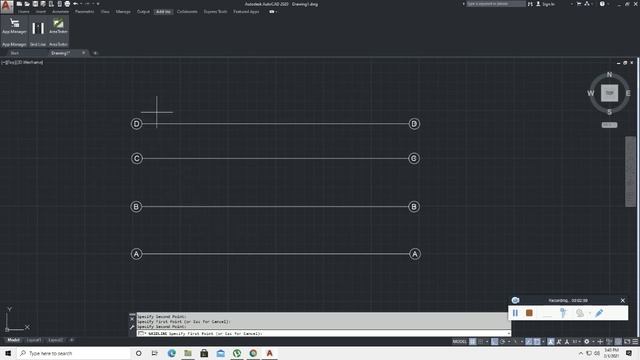Toggle annotation visibility in status bar
This screenshot has height=360, width=640.
click(550, 342)
